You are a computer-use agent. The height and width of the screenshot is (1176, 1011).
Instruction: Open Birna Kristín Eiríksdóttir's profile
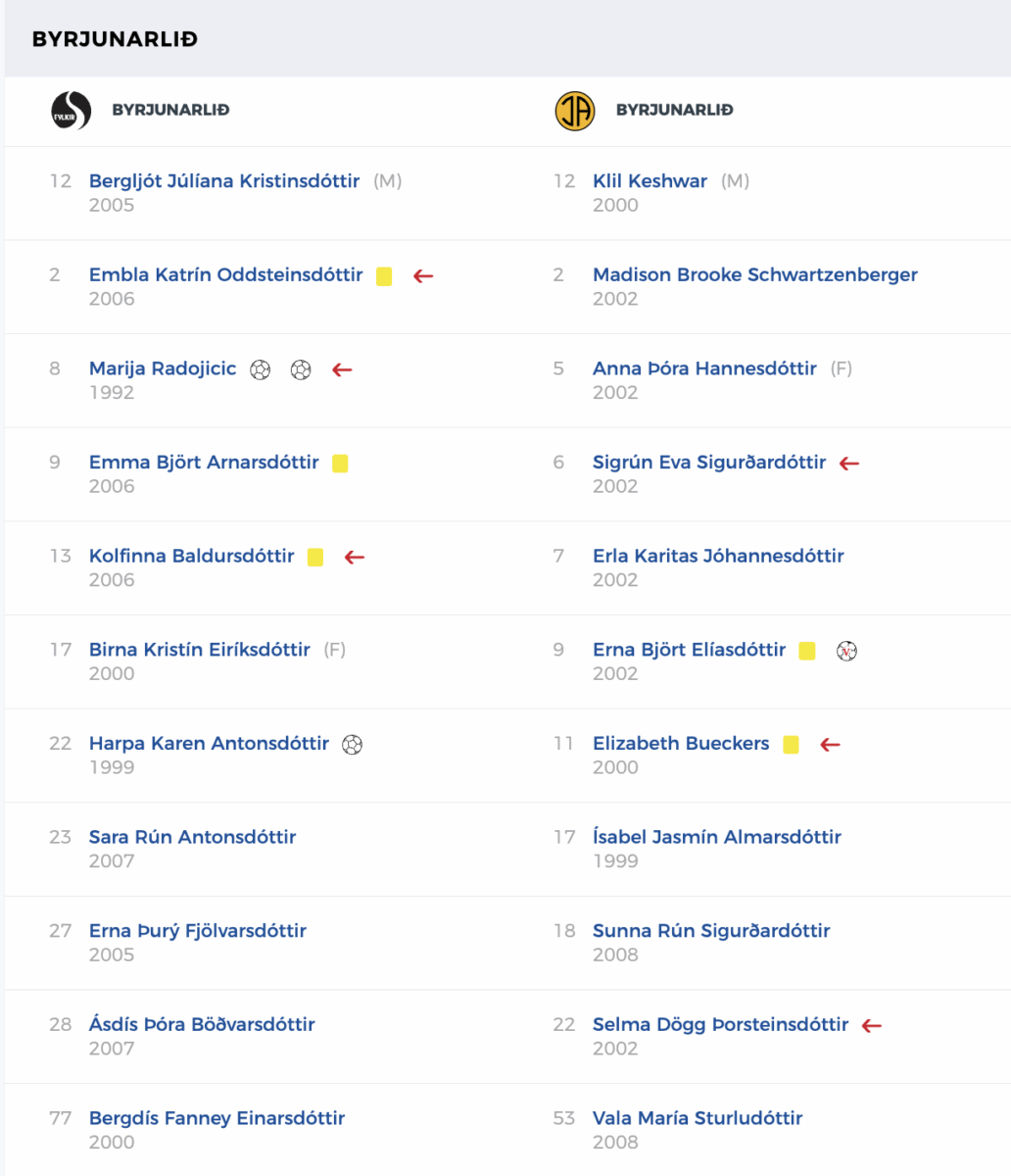(200, 650)
